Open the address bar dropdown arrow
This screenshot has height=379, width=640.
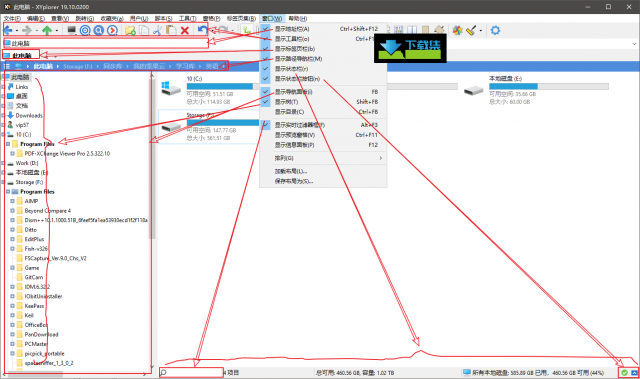(634, 44)
